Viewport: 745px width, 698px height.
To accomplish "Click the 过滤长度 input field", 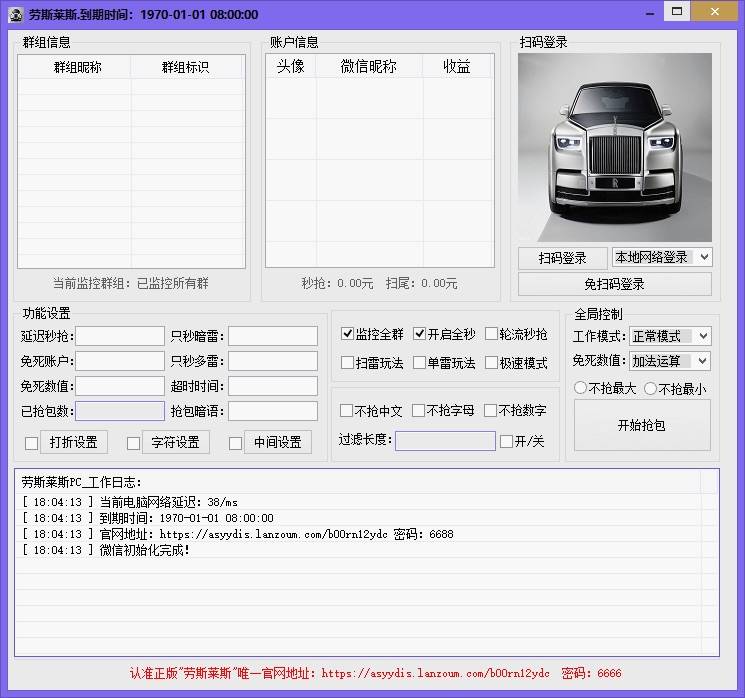I will coord(445,440).
